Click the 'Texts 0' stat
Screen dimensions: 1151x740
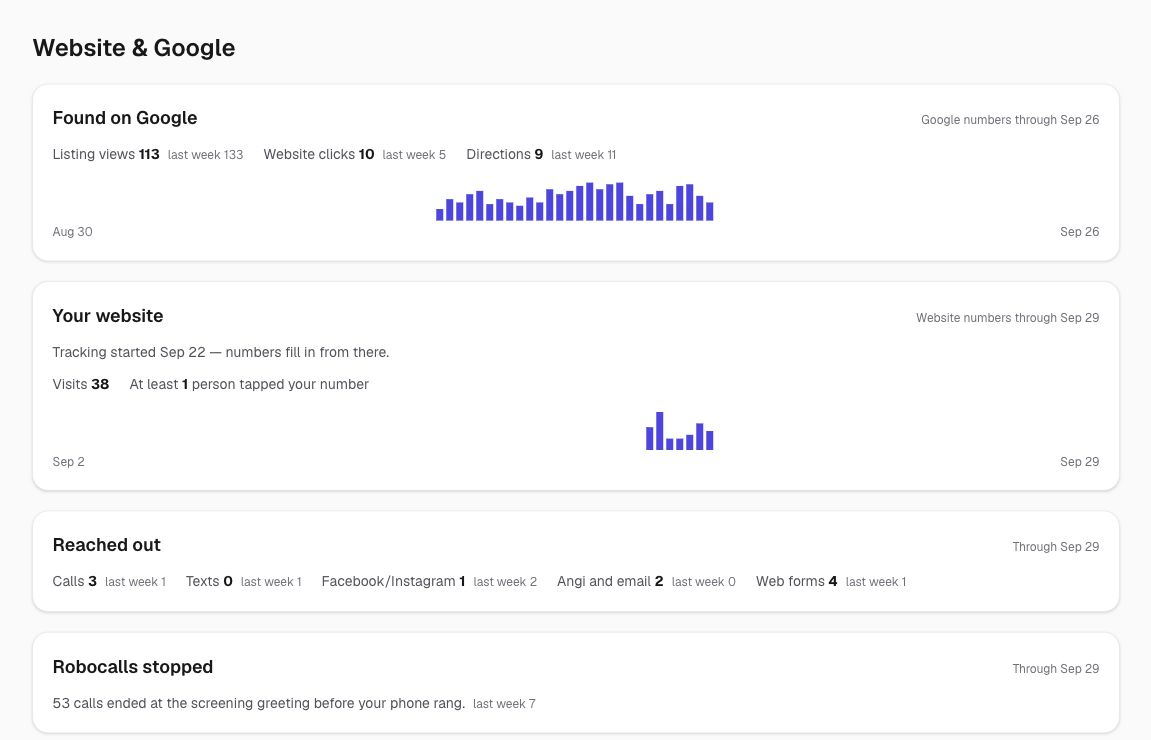pyautogui.click(x=209, y=581)
